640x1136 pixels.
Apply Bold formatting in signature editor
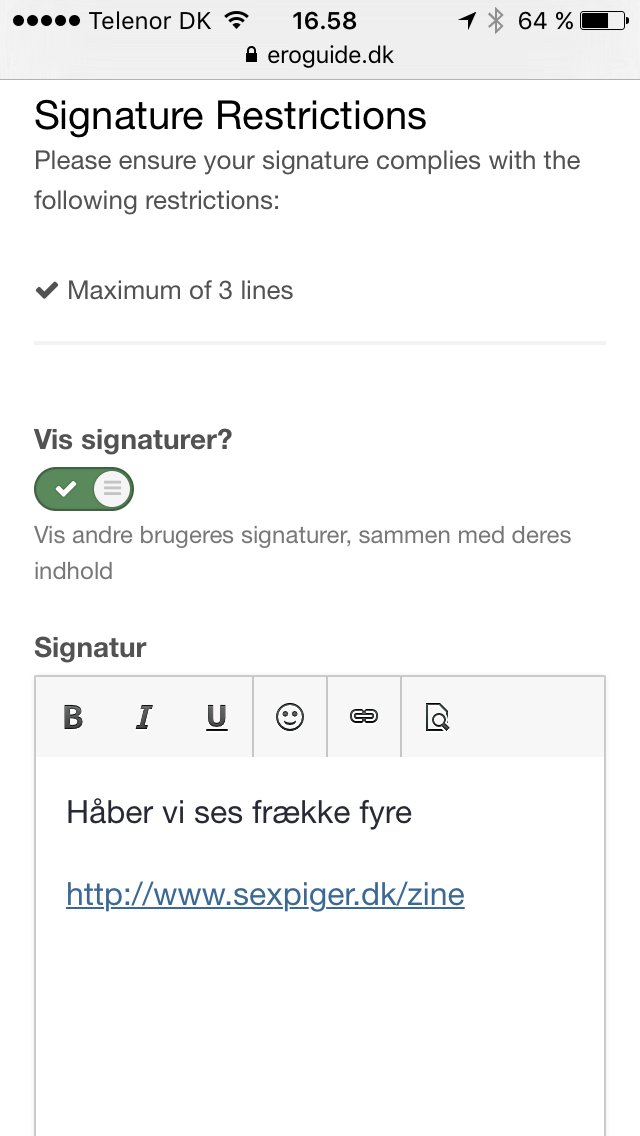coord(72,717)
